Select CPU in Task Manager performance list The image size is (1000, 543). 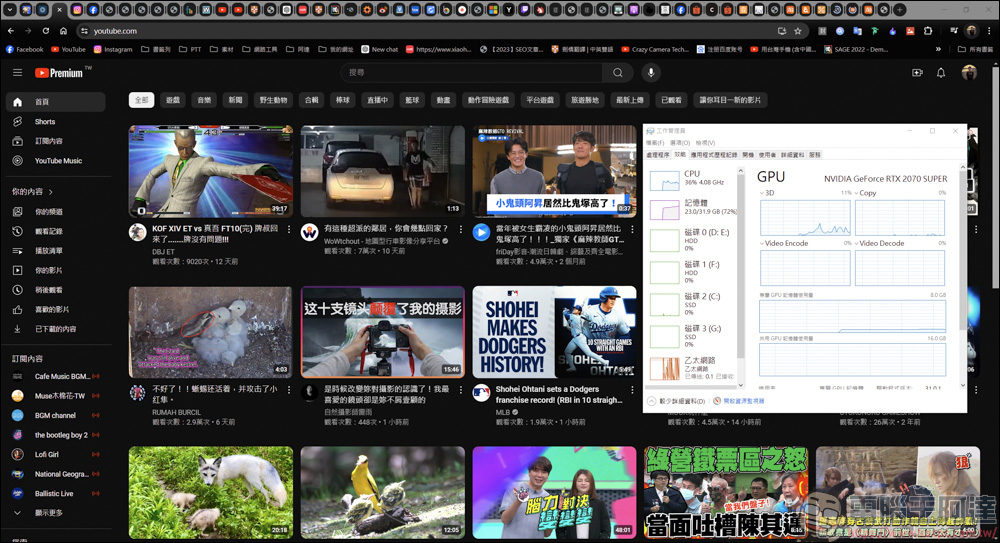[691, 181]
